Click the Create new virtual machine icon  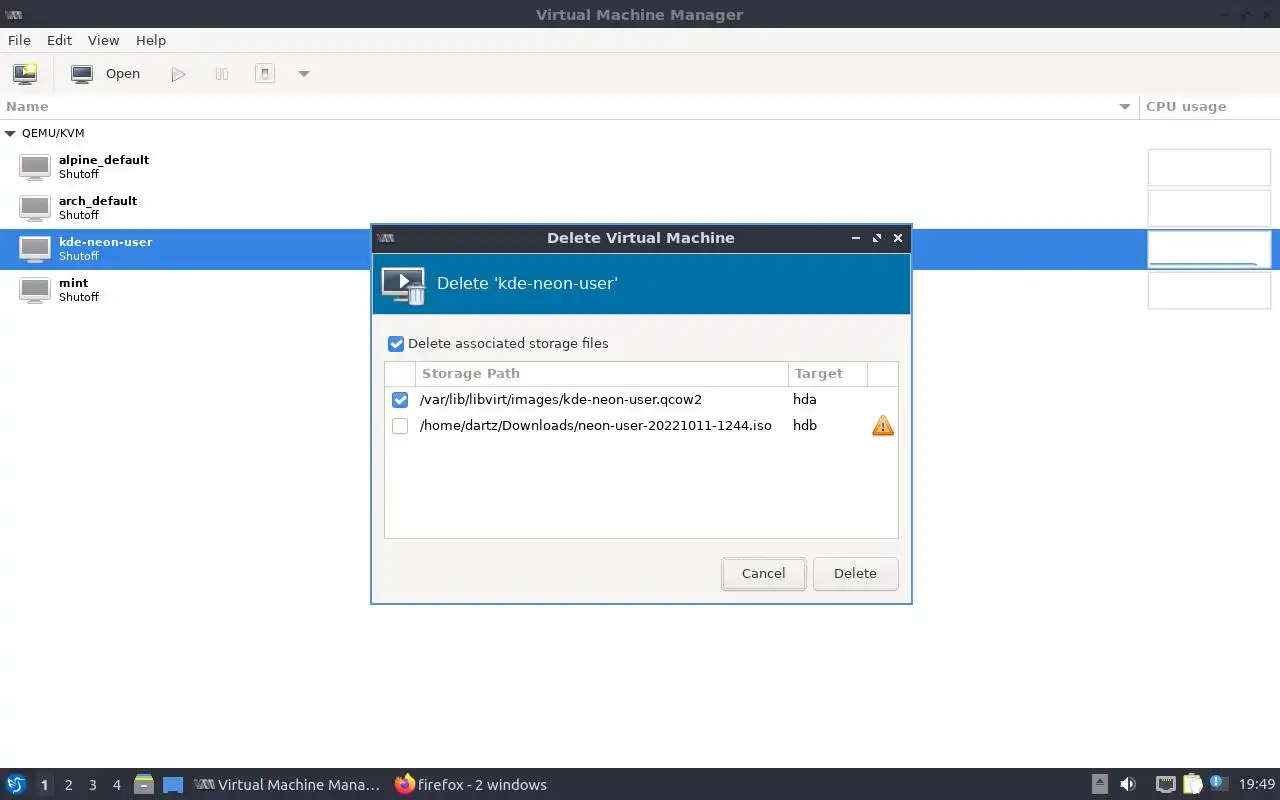coord(25,73)
